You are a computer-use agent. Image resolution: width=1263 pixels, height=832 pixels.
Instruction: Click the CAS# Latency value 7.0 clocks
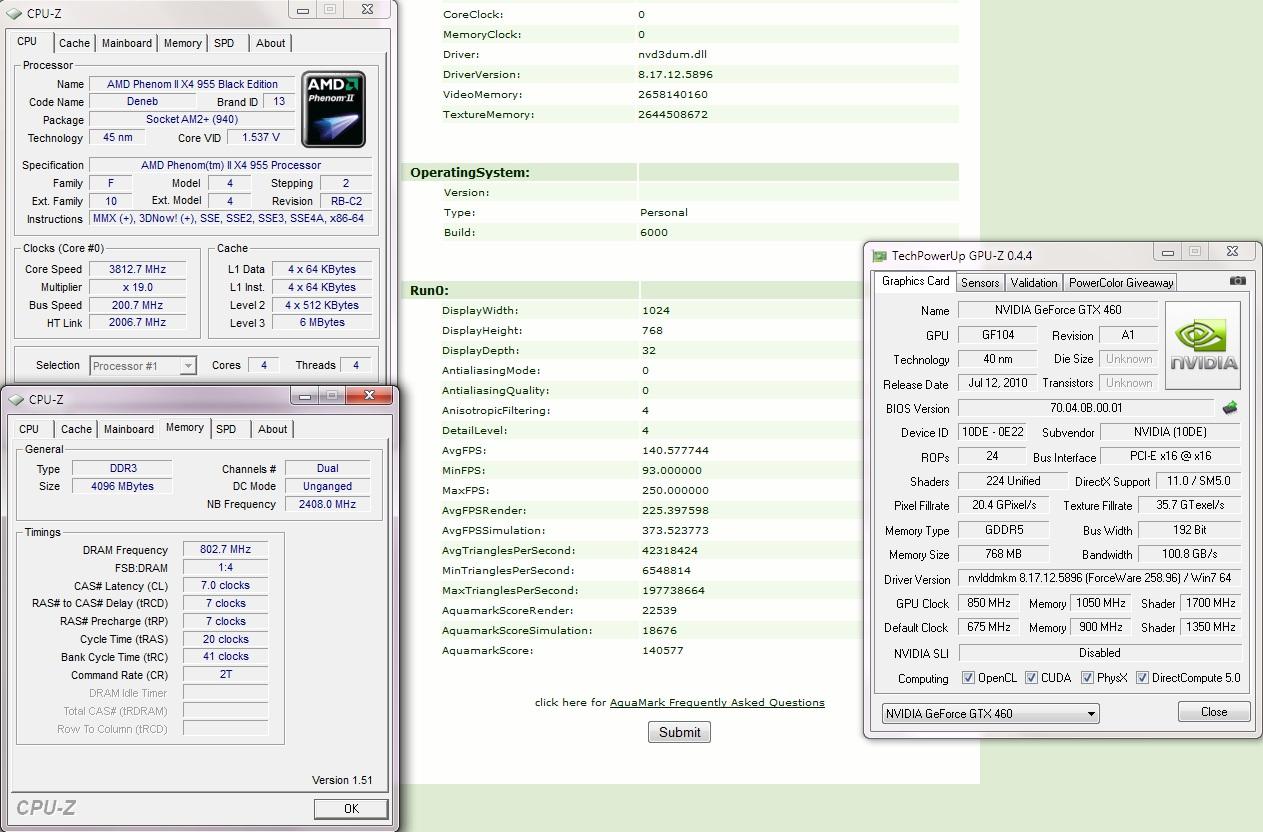coord(225,585)
